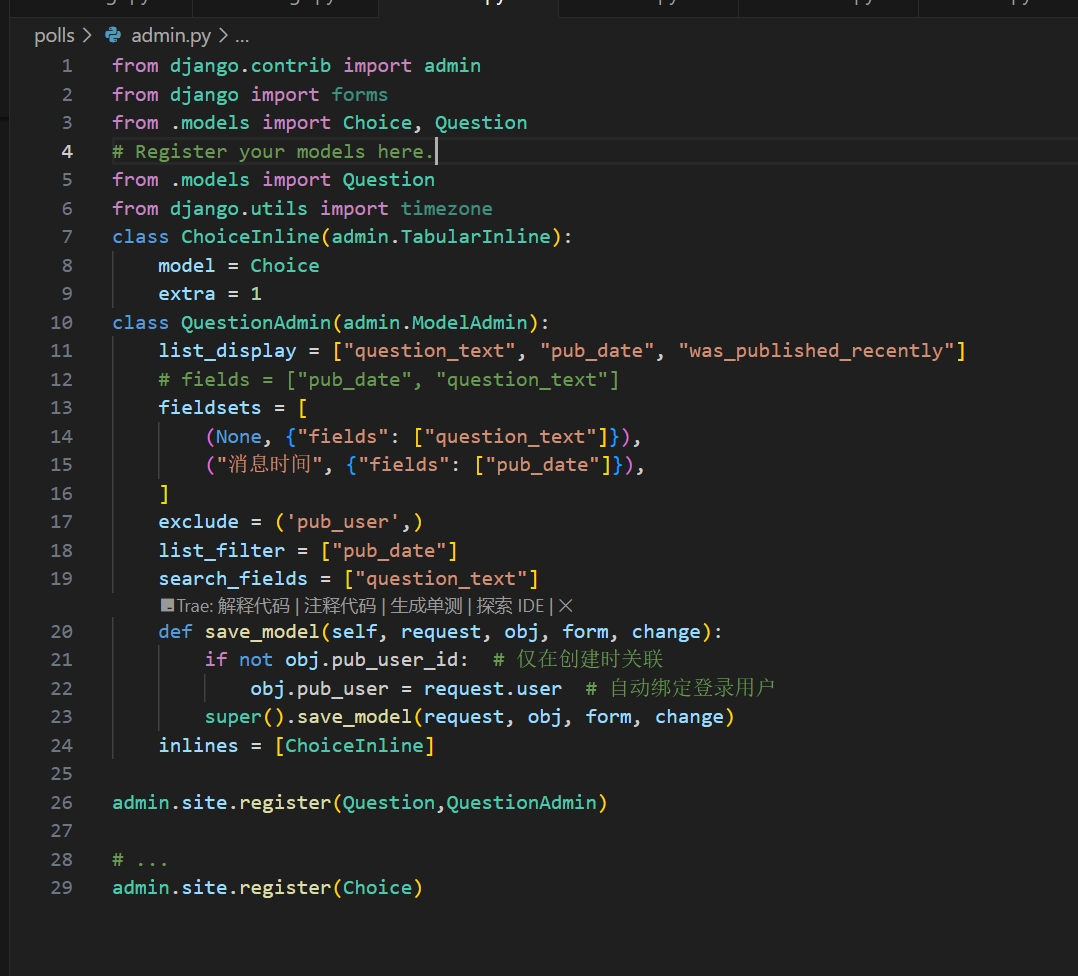Image resolution: width=1078 pixels, height=976 pixels.
Task: Click 'Choice' in the line 3 models import
Action: pos(377,123)
